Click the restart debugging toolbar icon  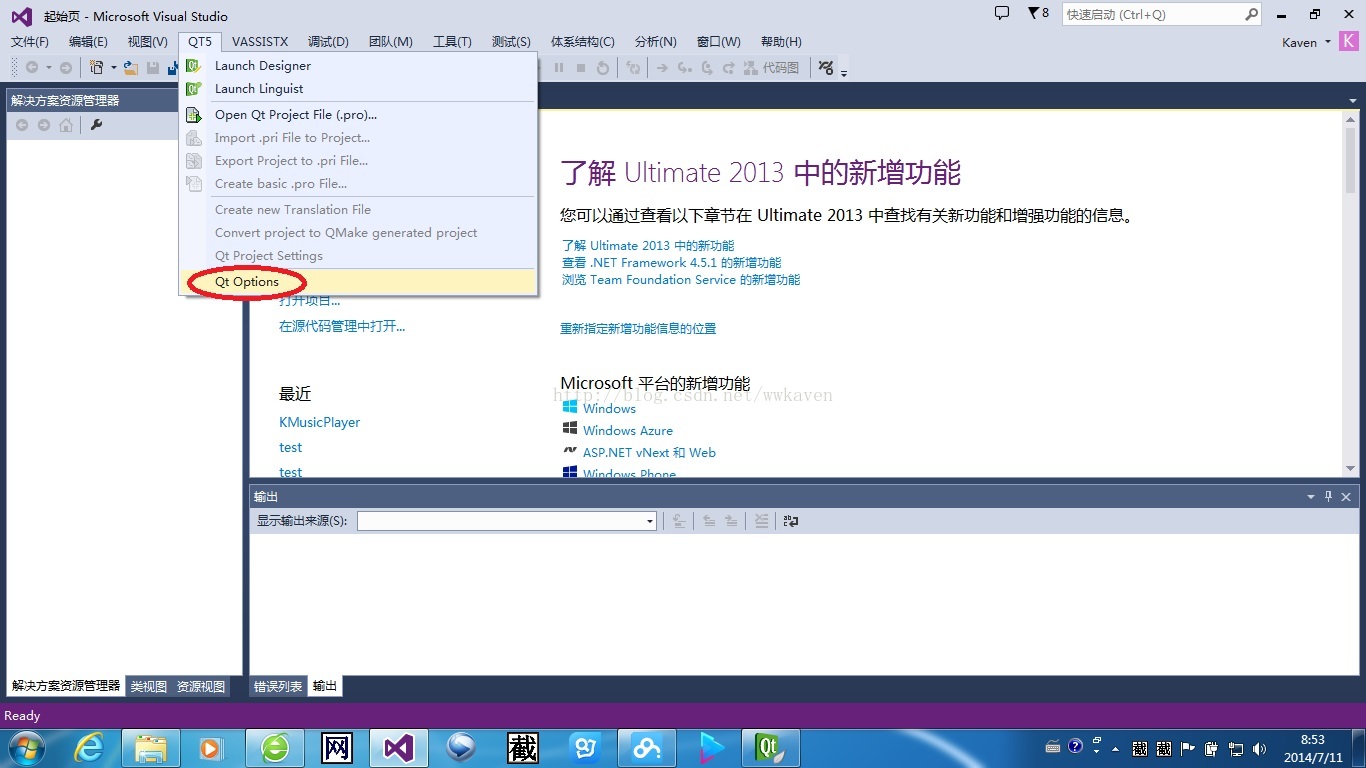(603, 67)
